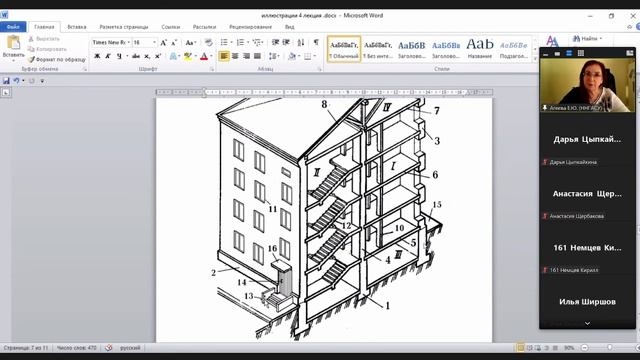This screenshot has width=640, height=360.
Task: Apply the Подзаголовок style
Action: [x=513, y=49]
